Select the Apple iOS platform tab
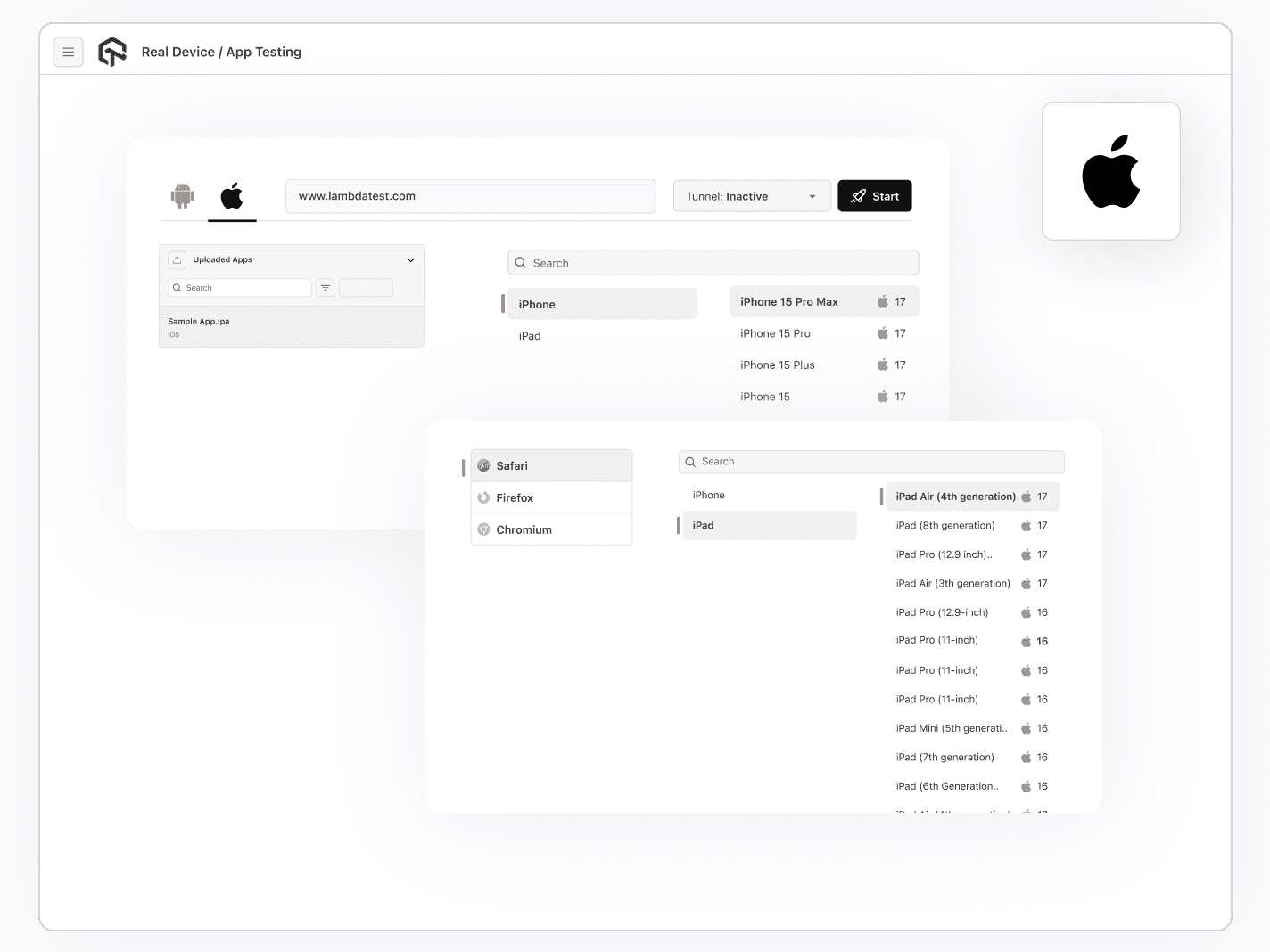1270x952 pixels. click(x=232, y=196)
